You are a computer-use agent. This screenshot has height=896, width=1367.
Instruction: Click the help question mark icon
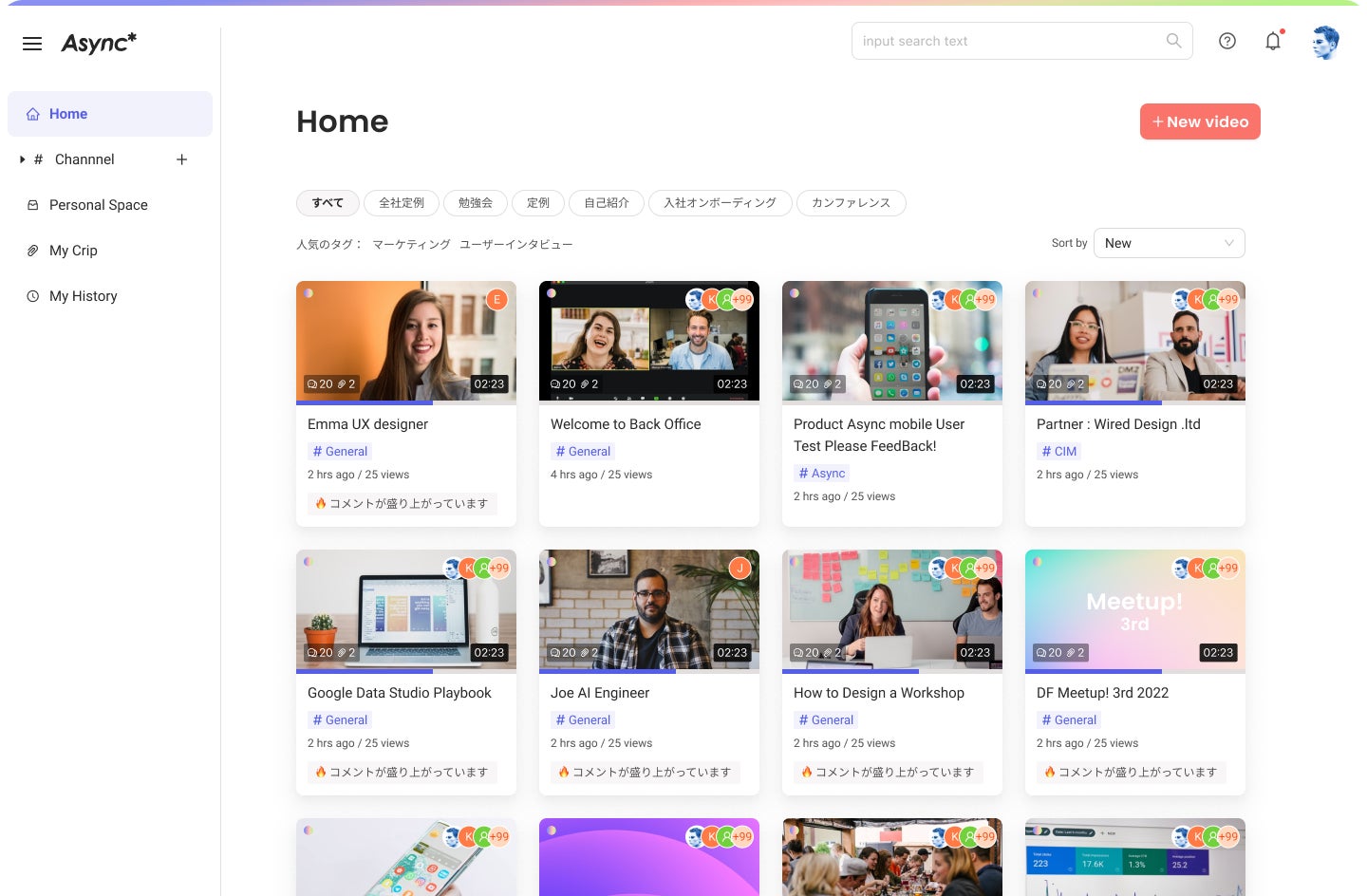pos(1227,41)
